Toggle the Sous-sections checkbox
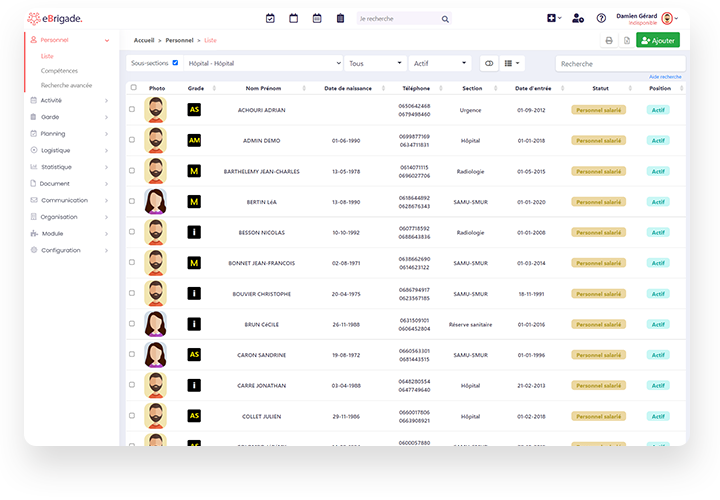Viewport: 720px width, 500px height. click(x=175, y=63)
